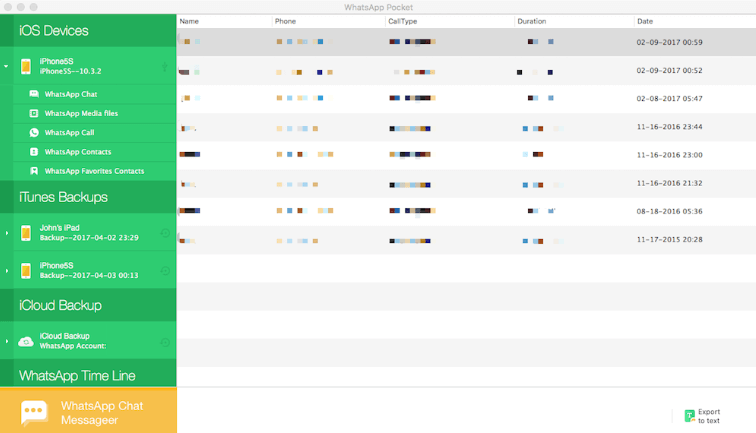Click the WhatsApp Call phone icon
This screenshot has width=756, height=433.
34,133
